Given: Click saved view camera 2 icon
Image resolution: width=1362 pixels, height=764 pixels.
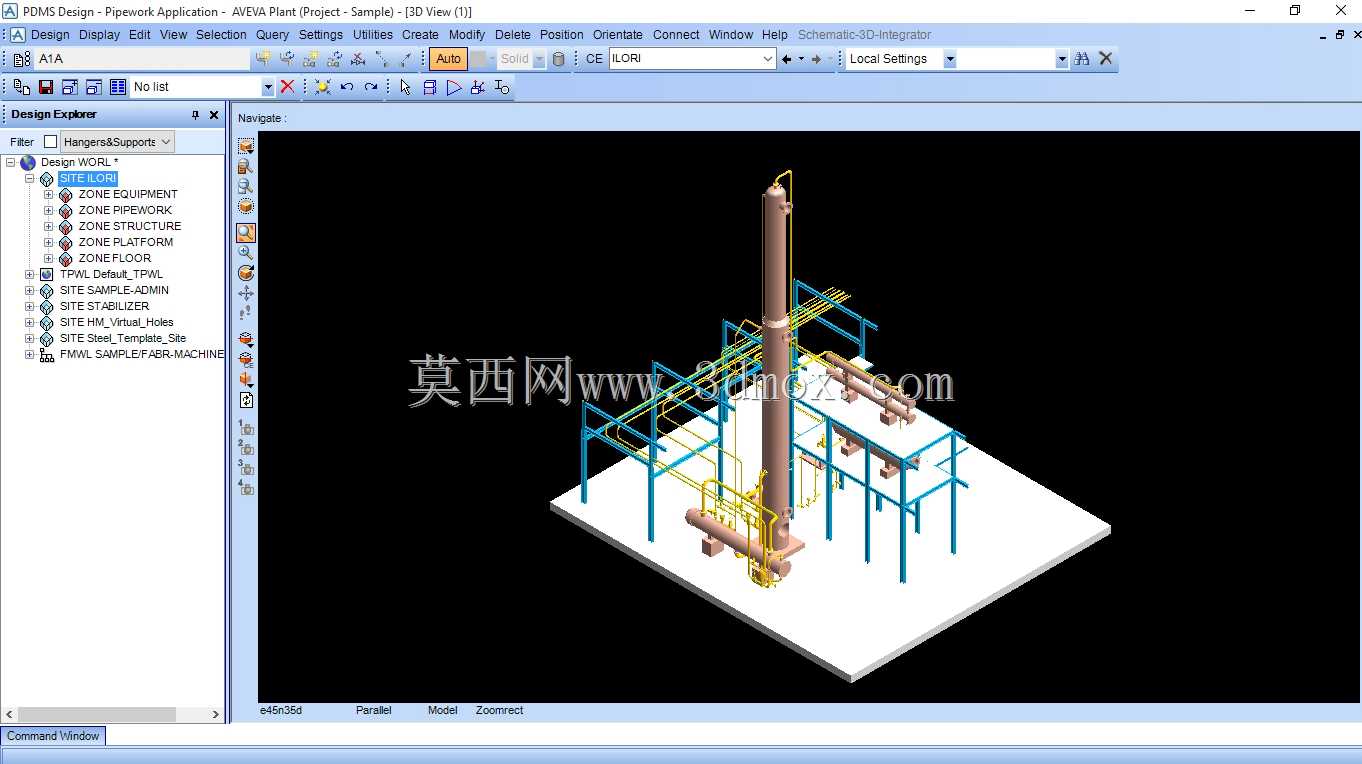Looking at the screenshot, I should 246,448.
